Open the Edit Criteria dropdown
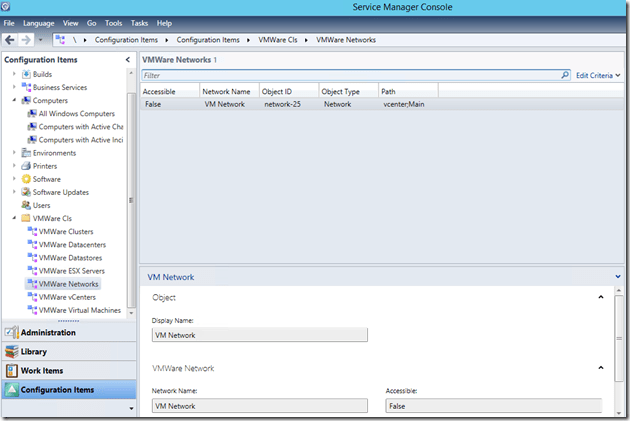The height and width of the screenshot is (421, 630). 599,75
